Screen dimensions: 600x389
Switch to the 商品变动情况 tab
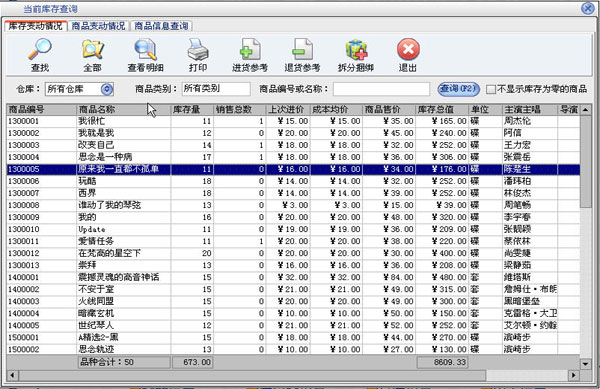[x=98, y=26]
